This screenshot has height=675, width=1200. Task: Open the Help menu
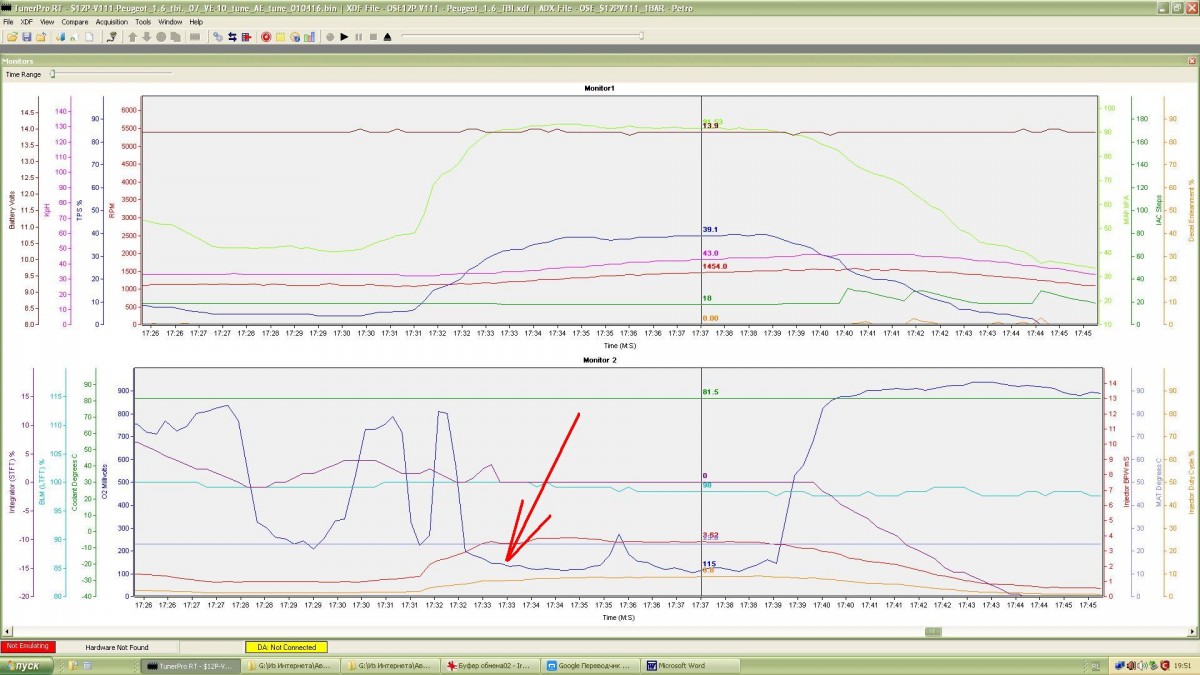coord(196,21)
